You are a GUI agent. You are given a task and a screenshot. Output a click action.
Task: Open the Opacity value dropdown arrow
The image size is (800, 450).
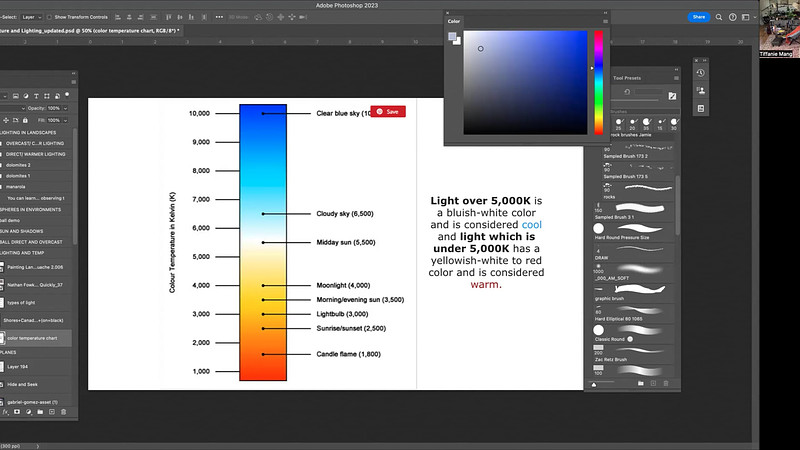coord(65,108)
